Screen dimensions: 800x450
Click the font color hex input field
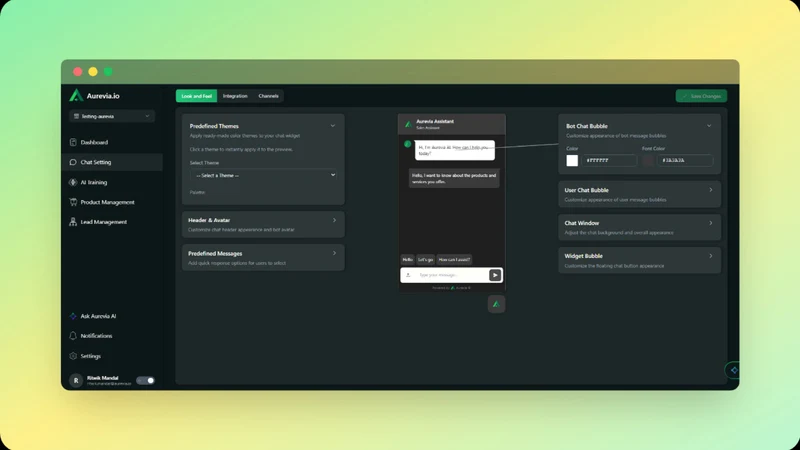(x=685, y=160)
